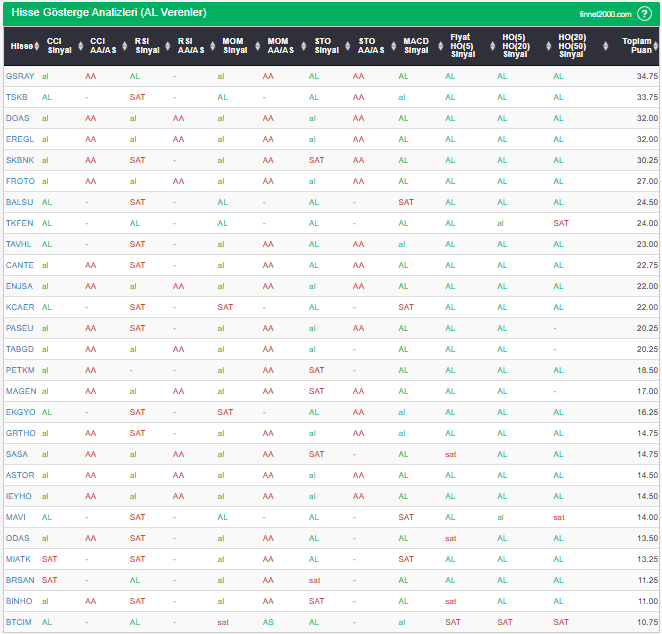Open the GSRAY stock row

pos(19,76)
